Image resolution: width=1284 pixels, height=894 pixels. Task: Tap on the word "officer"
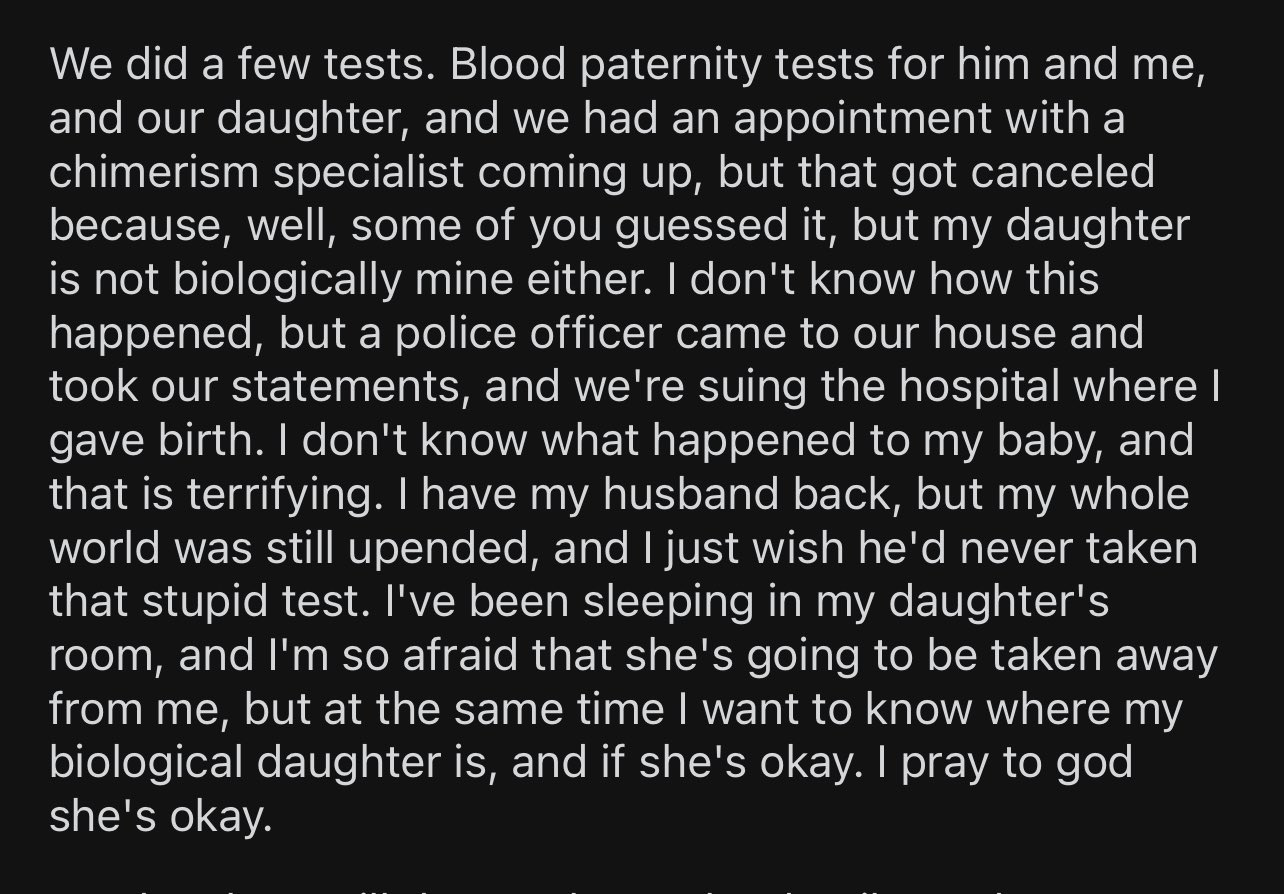[x=601, y=334]
